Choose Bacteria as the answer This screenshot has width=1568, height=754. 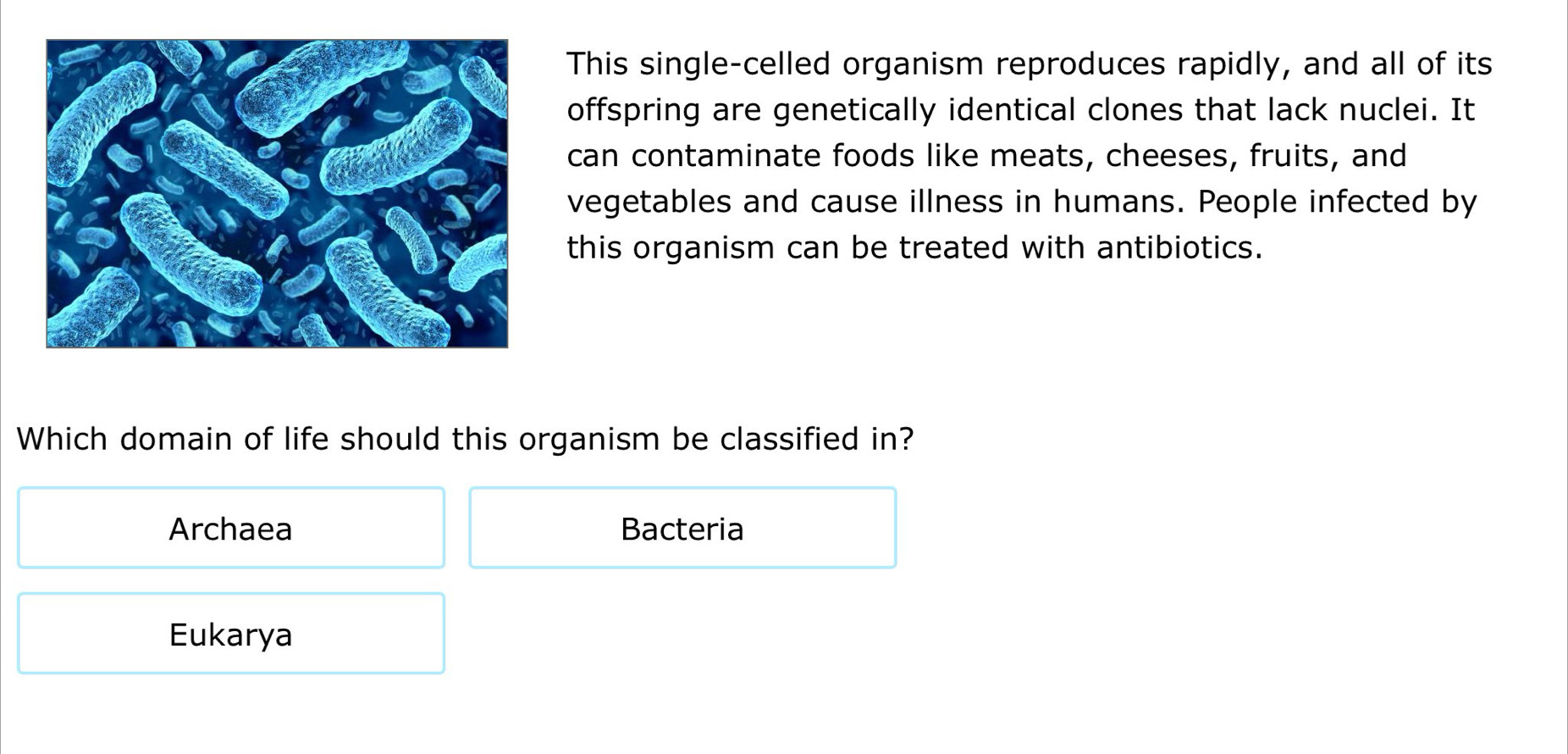(x=682, y=529)
